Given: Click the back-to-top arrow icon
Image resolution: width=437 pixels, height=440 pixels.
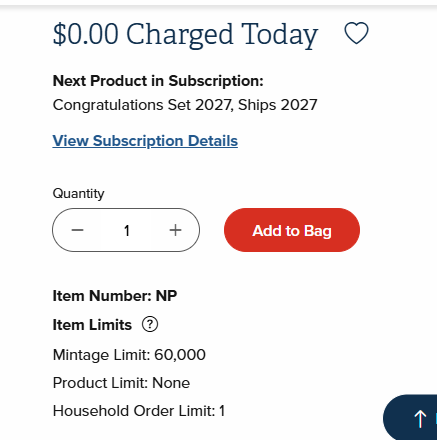Looking at the screenshot, I should 420,418.
